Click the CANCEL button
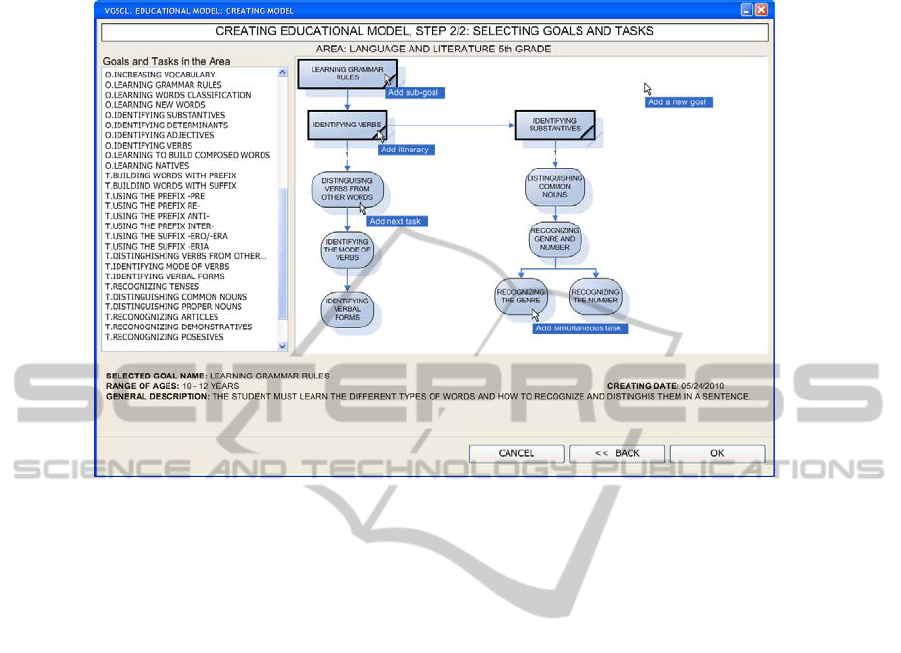This screenshot has height=653, width=901. (516, 453)
